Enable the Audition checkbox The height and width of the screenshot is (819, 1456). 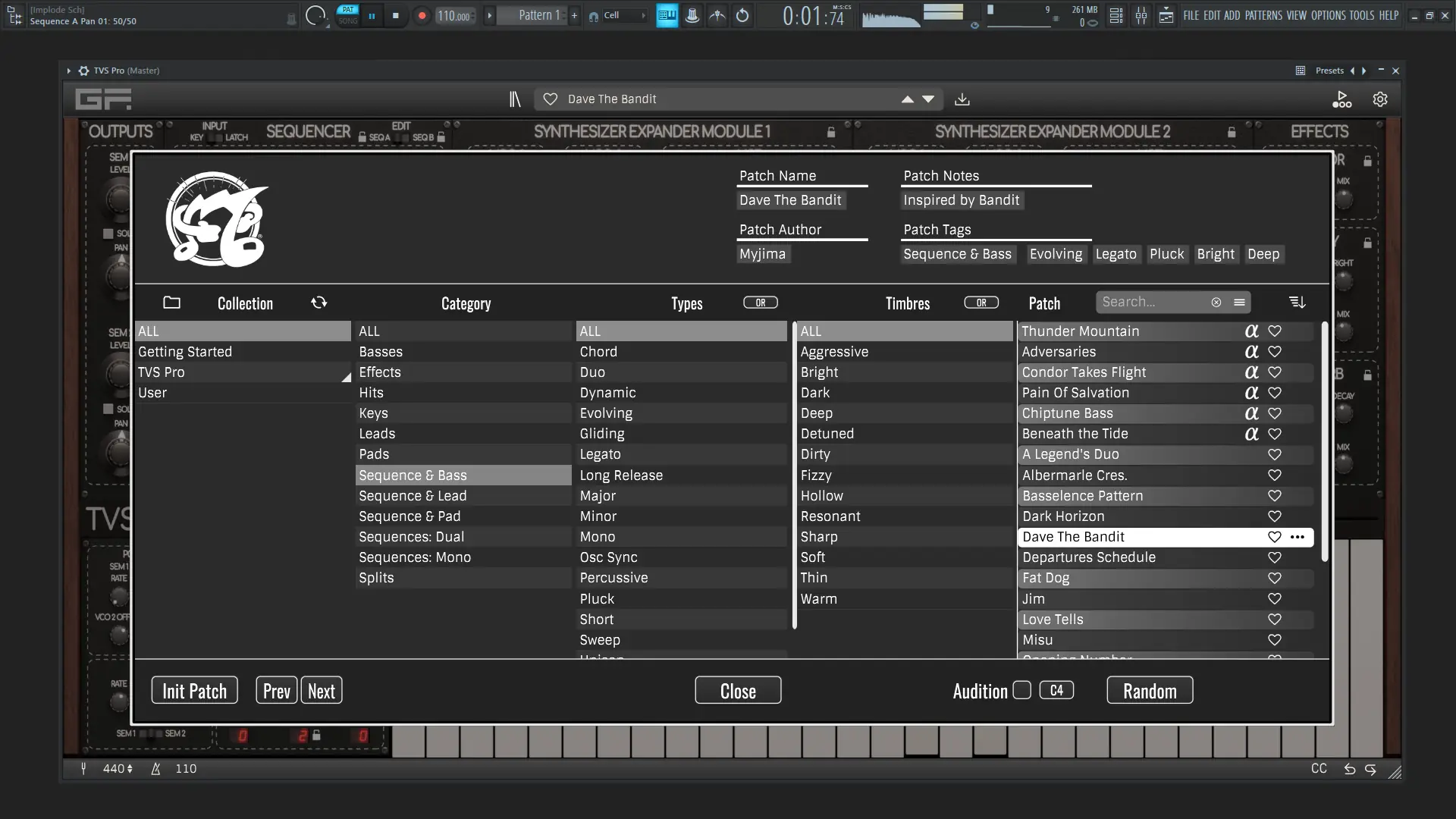[1021, 690]
